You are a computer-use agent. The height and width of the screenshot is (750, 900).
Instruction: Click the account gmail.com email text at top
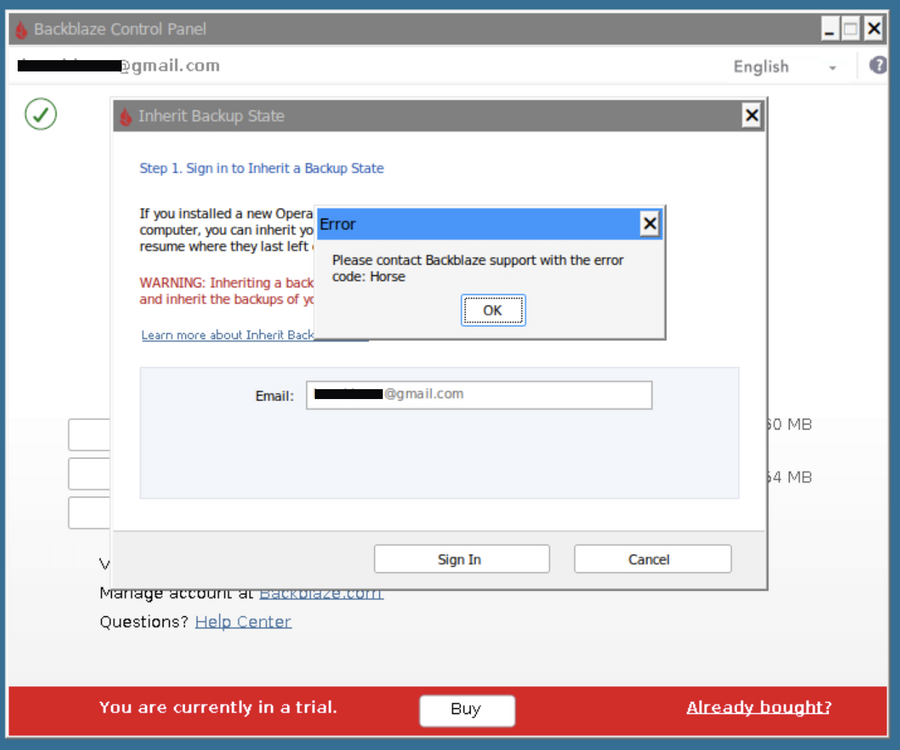(x=118, y=65)
